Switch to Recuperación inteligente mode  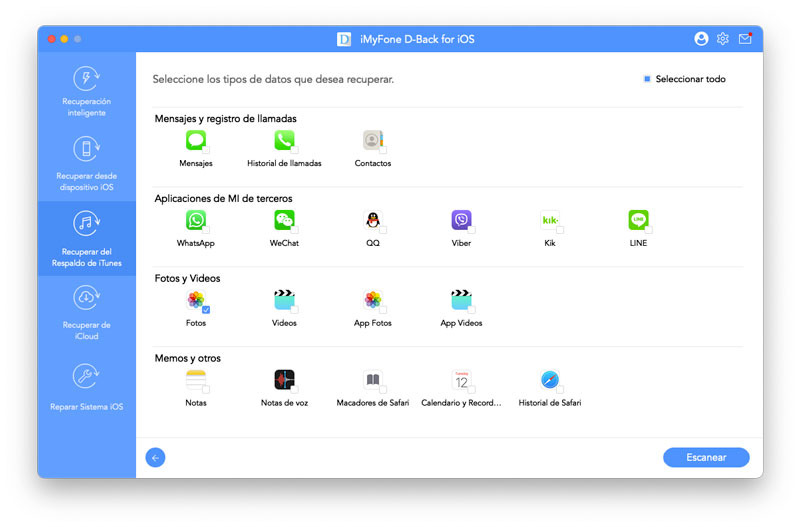(86, 92)
